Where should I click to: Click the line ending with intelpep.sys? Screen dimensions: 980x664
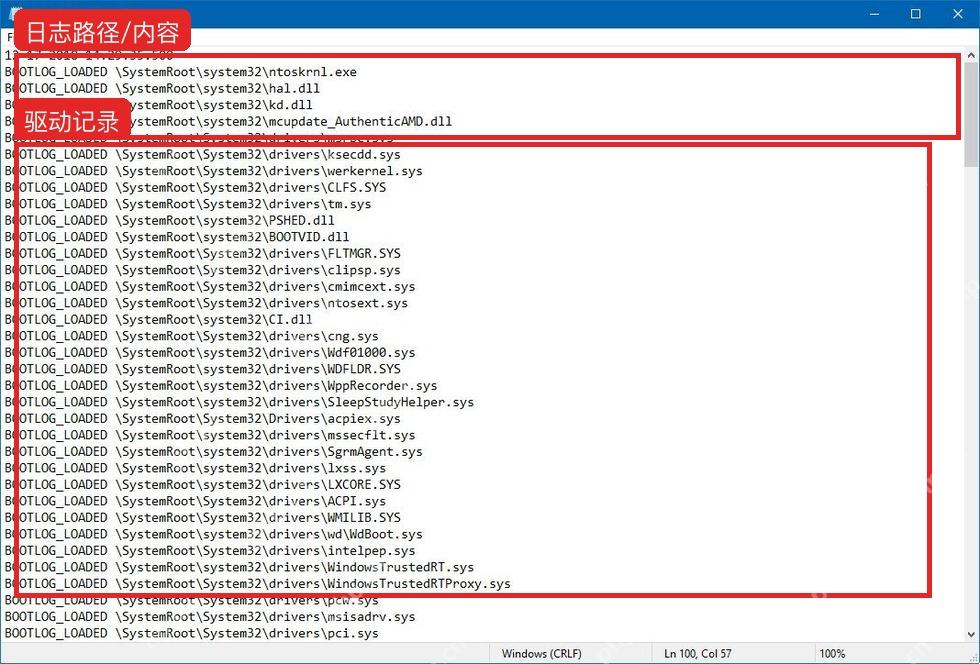[x=210, y=551]
